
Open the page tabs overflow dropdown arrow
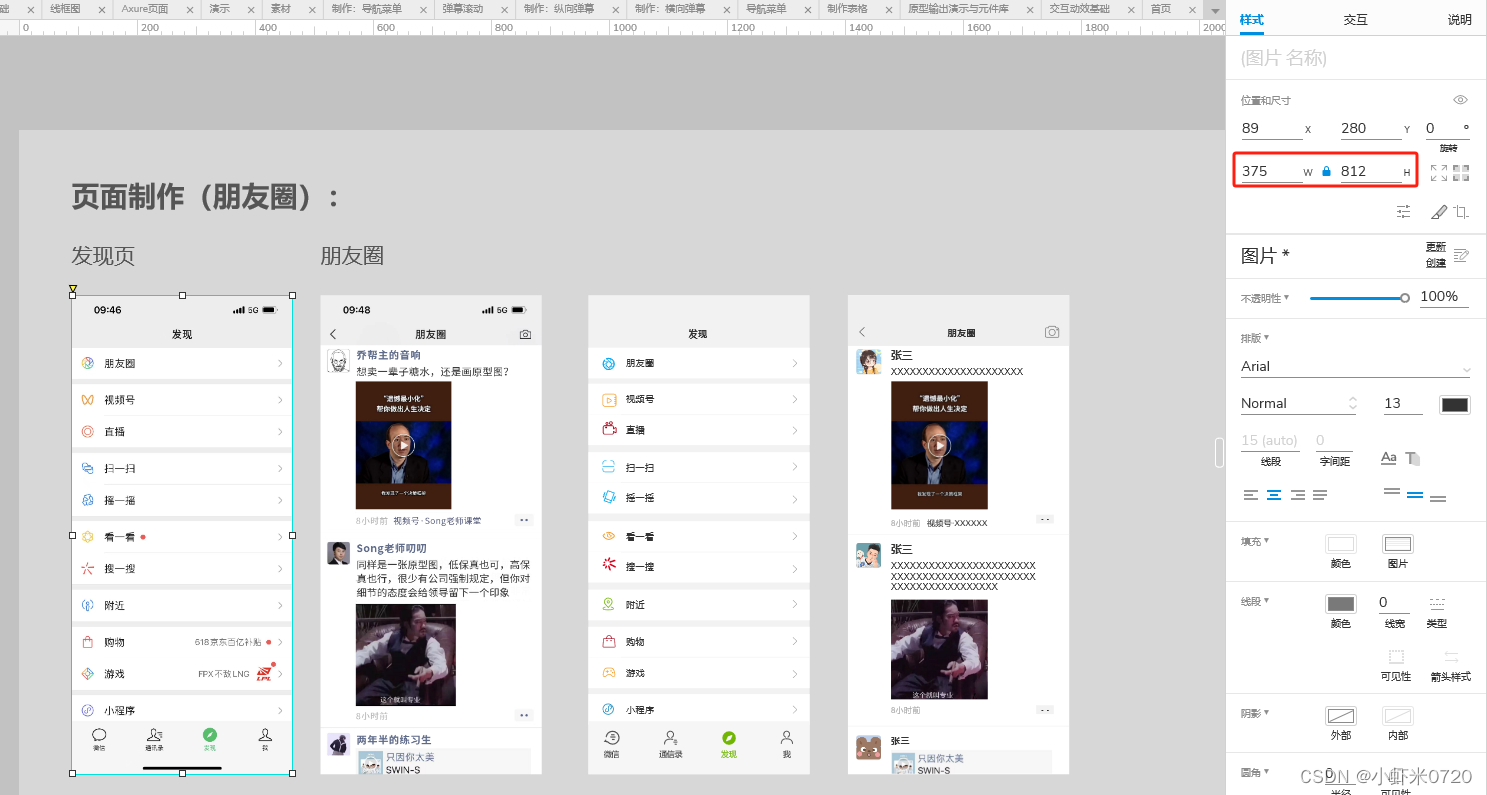1214,9
